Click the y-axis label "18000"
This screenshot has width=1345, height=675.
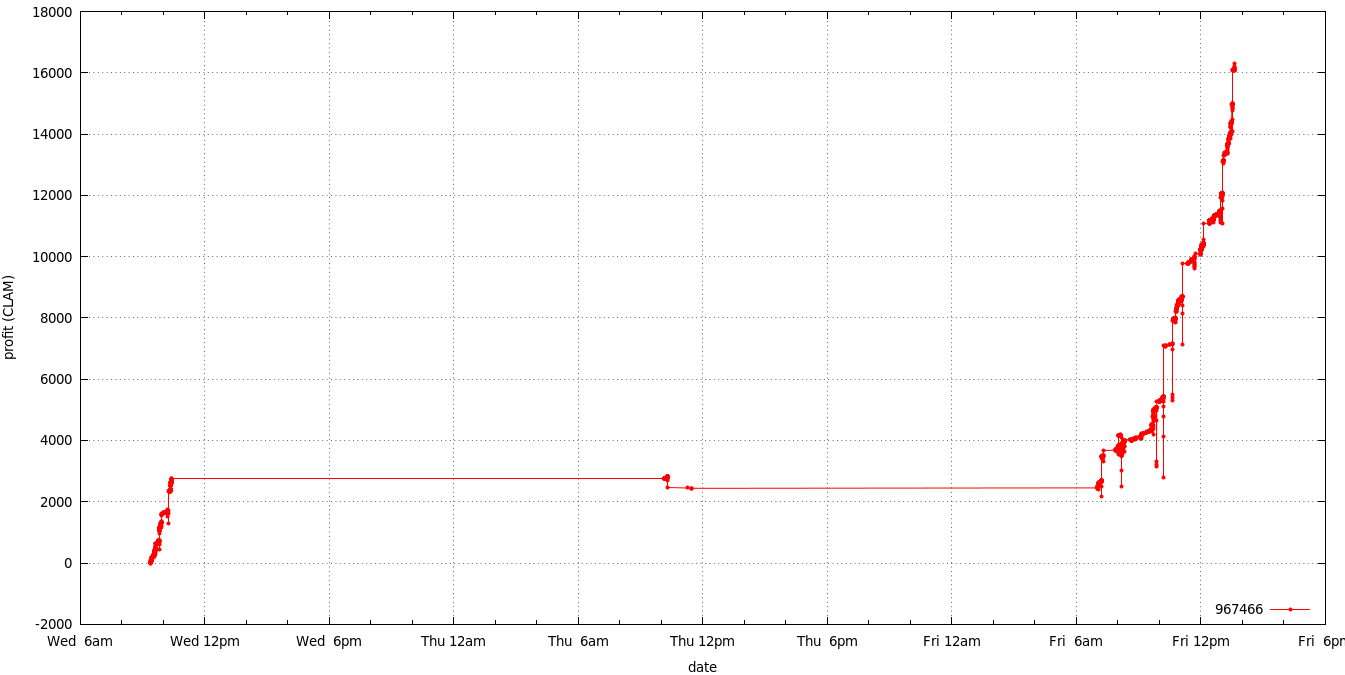53,12
